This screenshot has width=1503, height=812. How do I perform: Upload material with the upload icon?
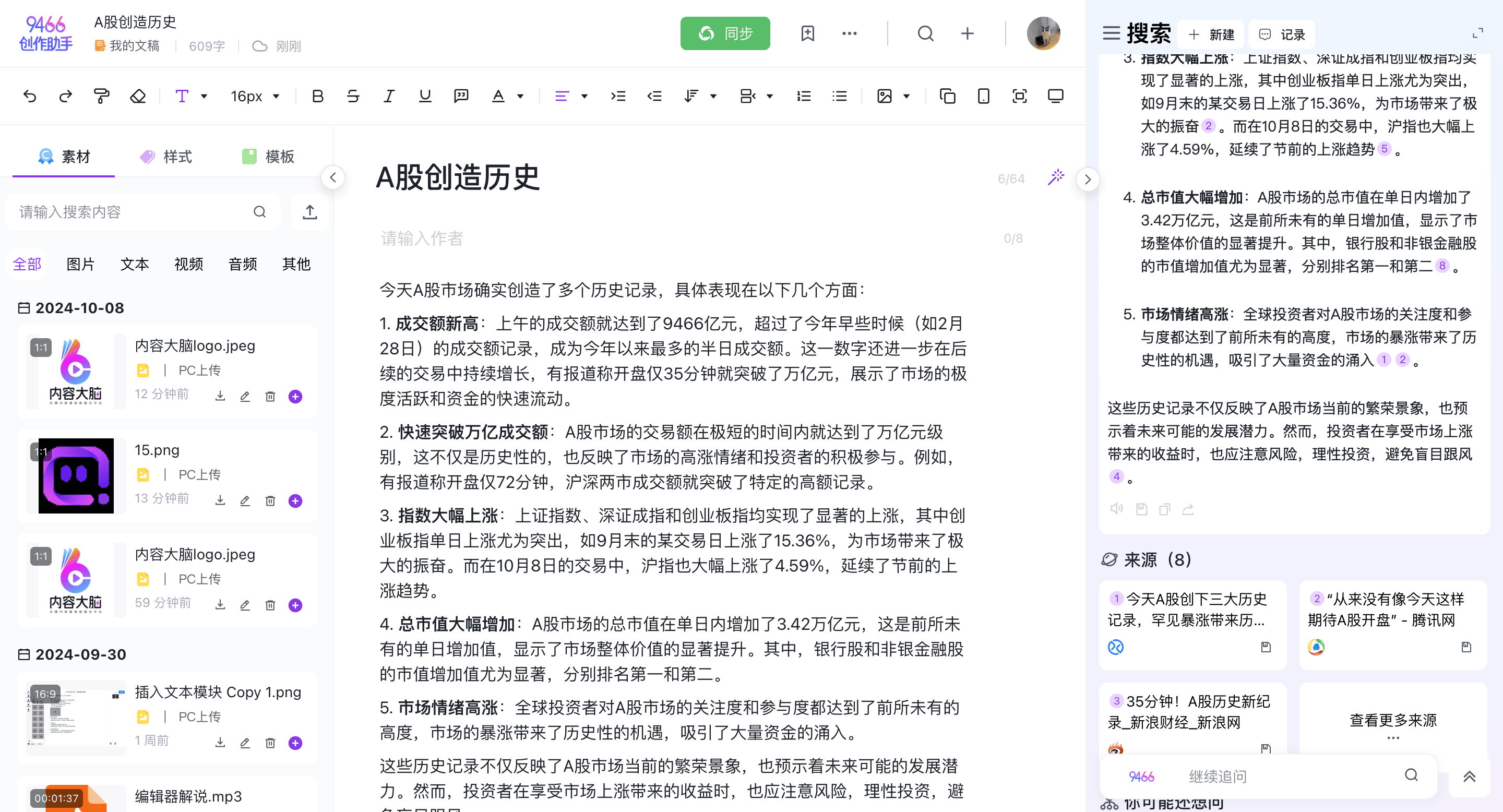tap(310, 212)
